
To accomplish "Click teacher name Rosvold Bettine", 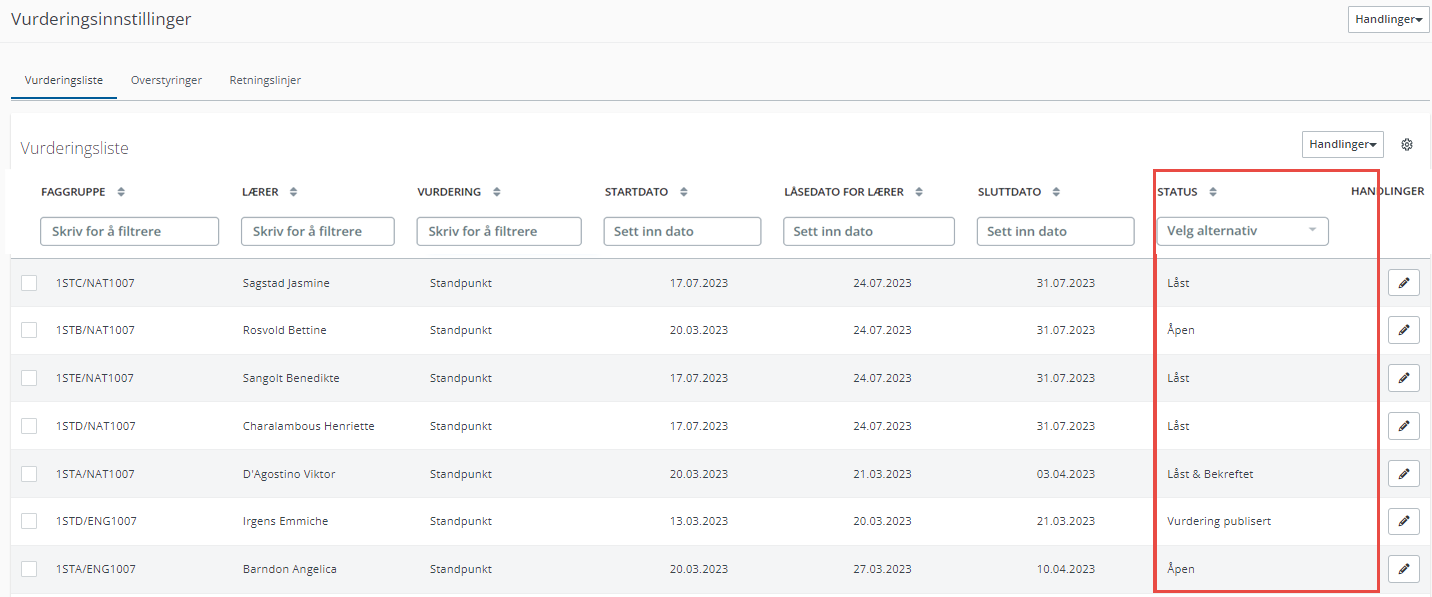I will 285,330.
